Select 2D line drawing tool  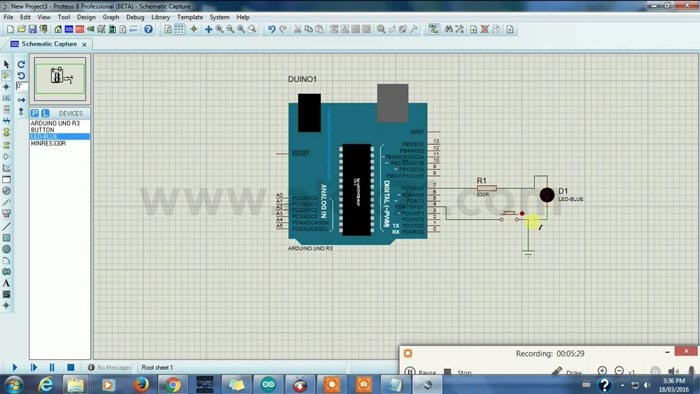[6, 227]
